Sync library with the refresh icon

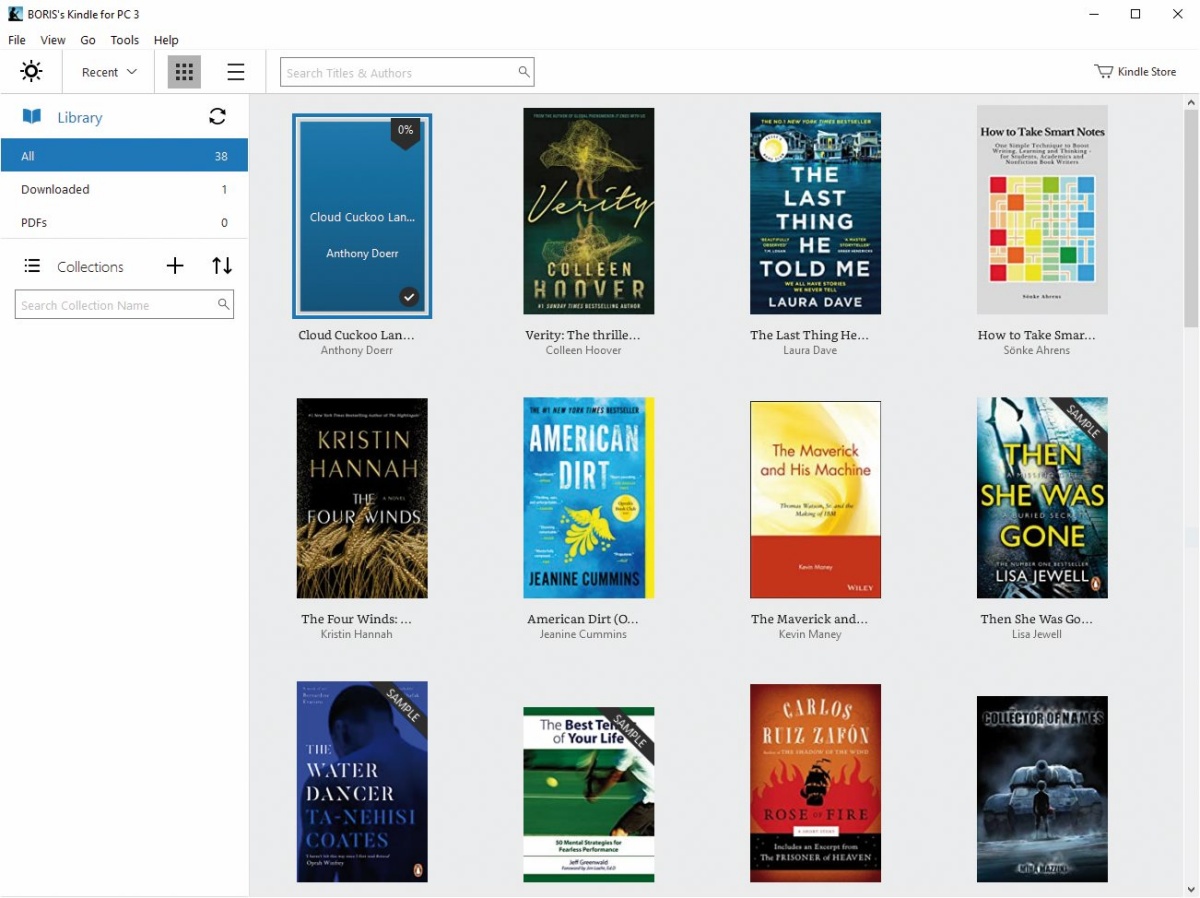point(217,117)
